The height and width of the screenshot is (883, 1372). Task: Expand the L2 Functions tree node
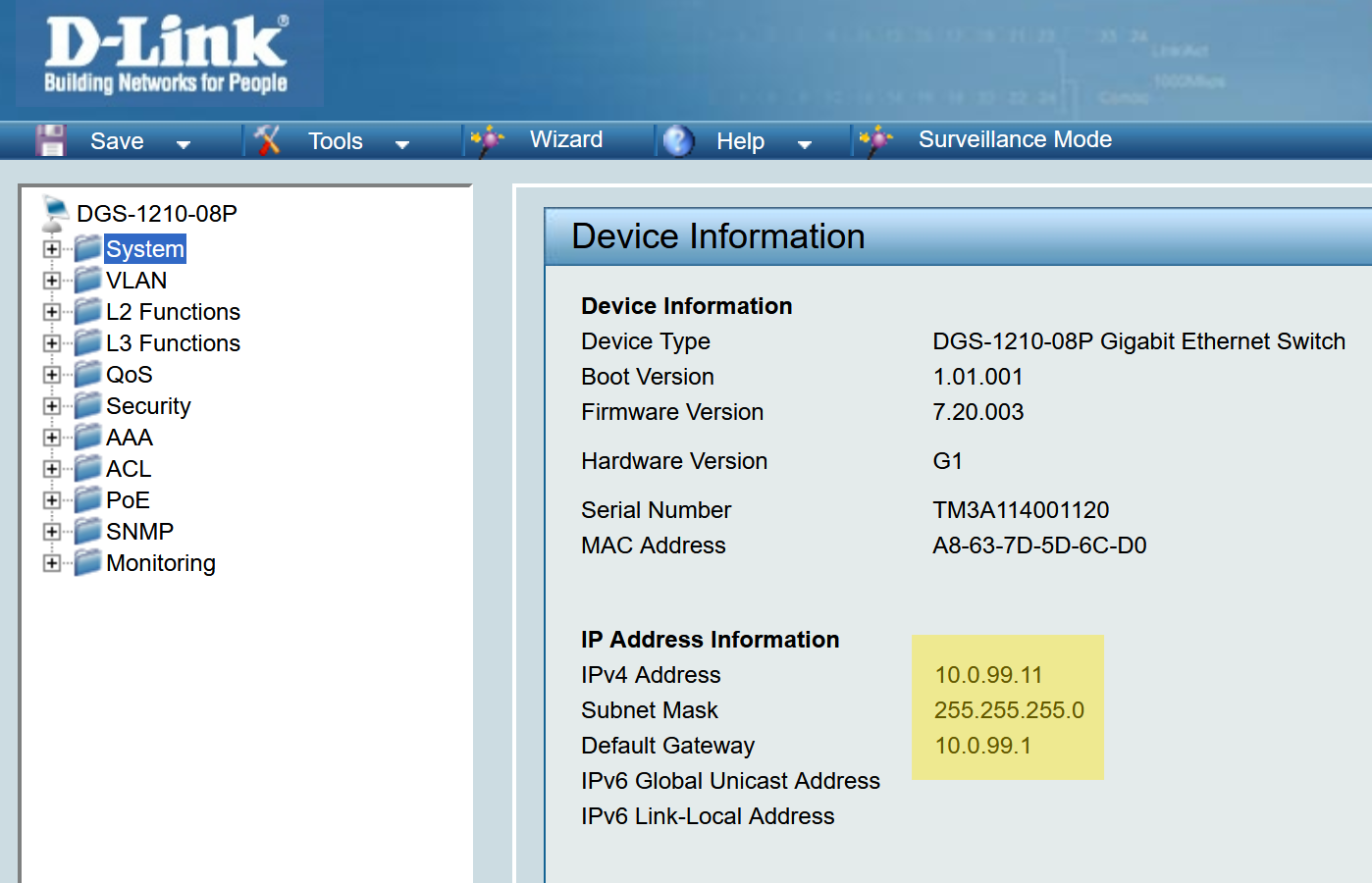tap(52, 312)
